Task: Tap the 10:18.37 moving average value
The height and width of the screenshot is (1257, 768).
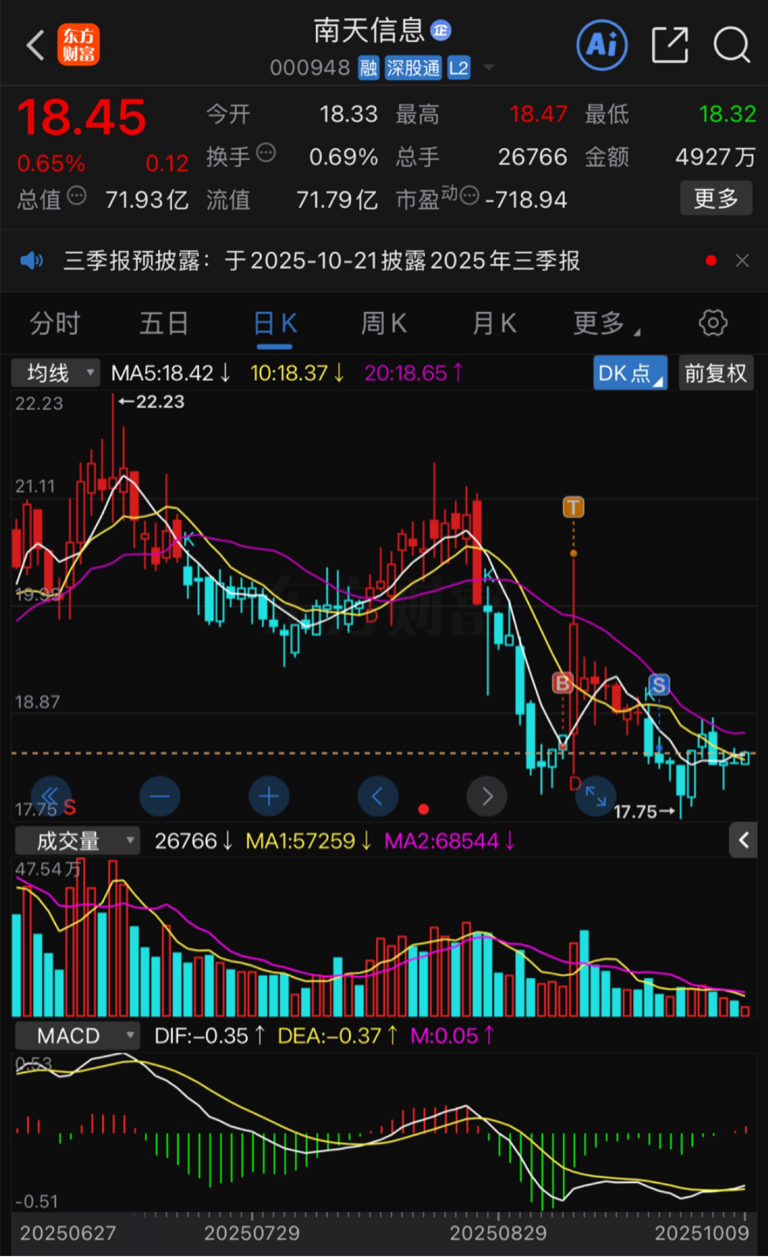Action: 296,374
